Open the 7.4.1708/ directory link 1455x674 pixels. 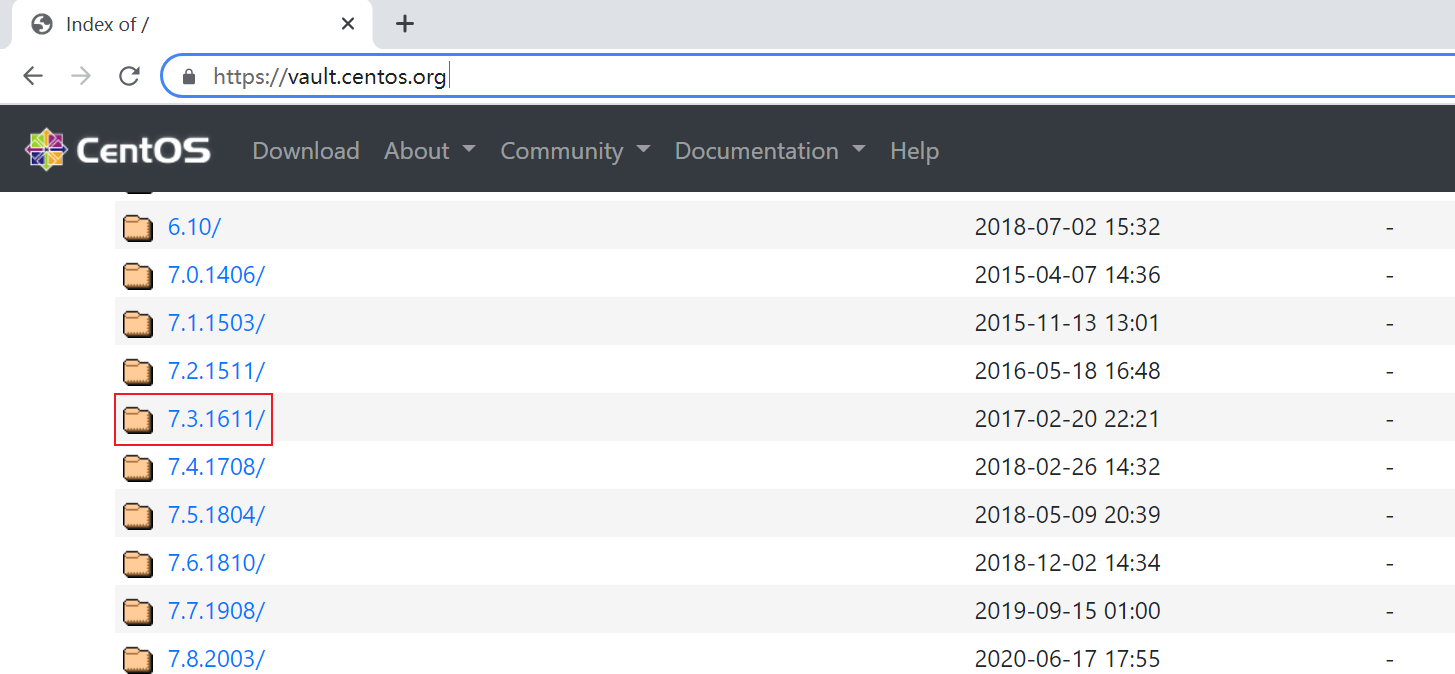(216, 467)
